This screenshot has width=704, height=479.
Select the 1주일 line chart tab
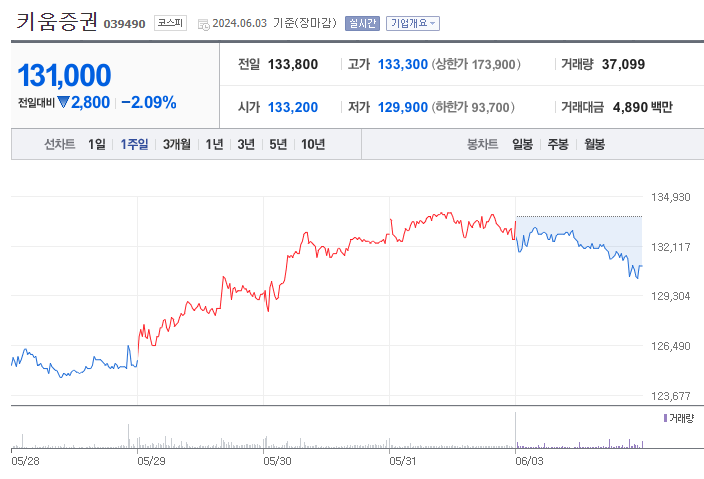(x=134, y=144)
